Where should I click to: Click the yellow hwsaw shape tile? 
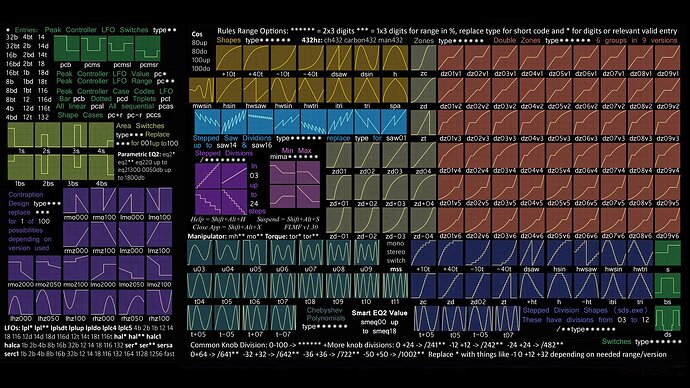(x=256, y=90)
